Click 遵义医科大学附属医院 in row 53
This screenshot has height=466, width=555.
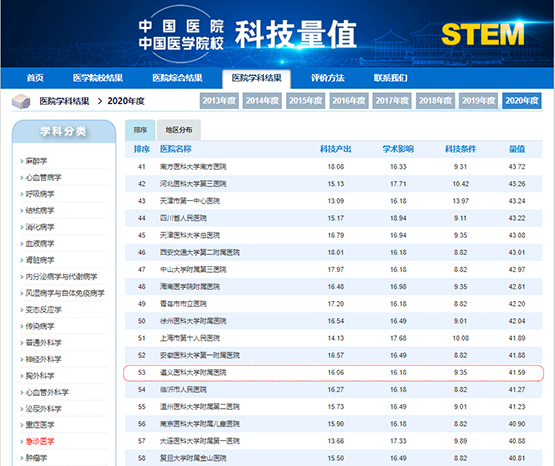tap(193, 373)
